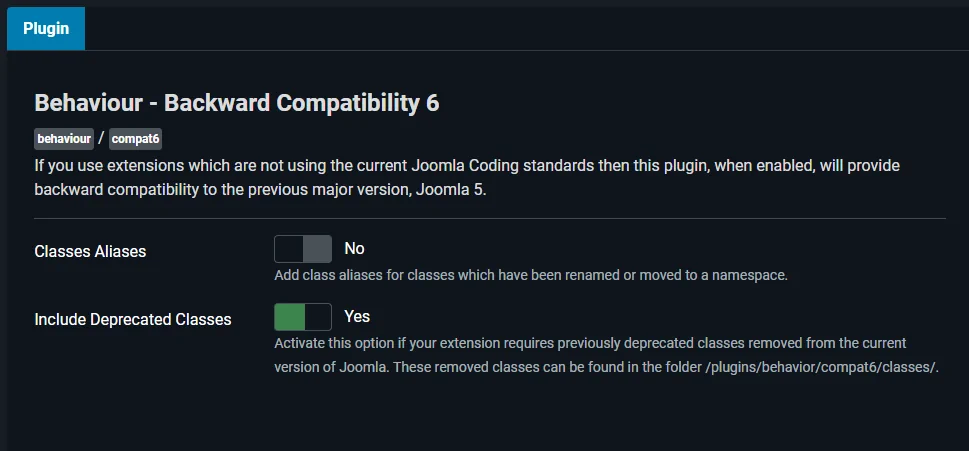969x451 pixels.
Task: Open the Plugin tab
Action: pyautogui.click(x=46, y=28)
